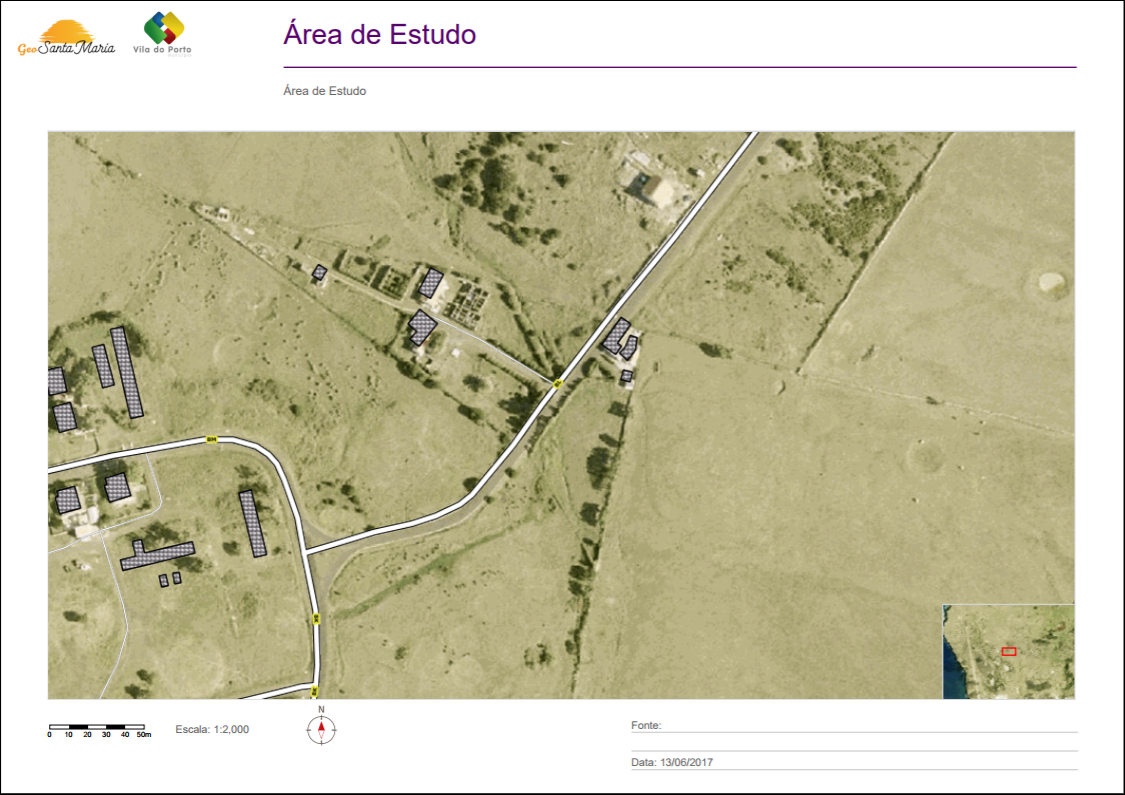Click the north arrow compass icon
1125x795 pixels.
[321, 729]
